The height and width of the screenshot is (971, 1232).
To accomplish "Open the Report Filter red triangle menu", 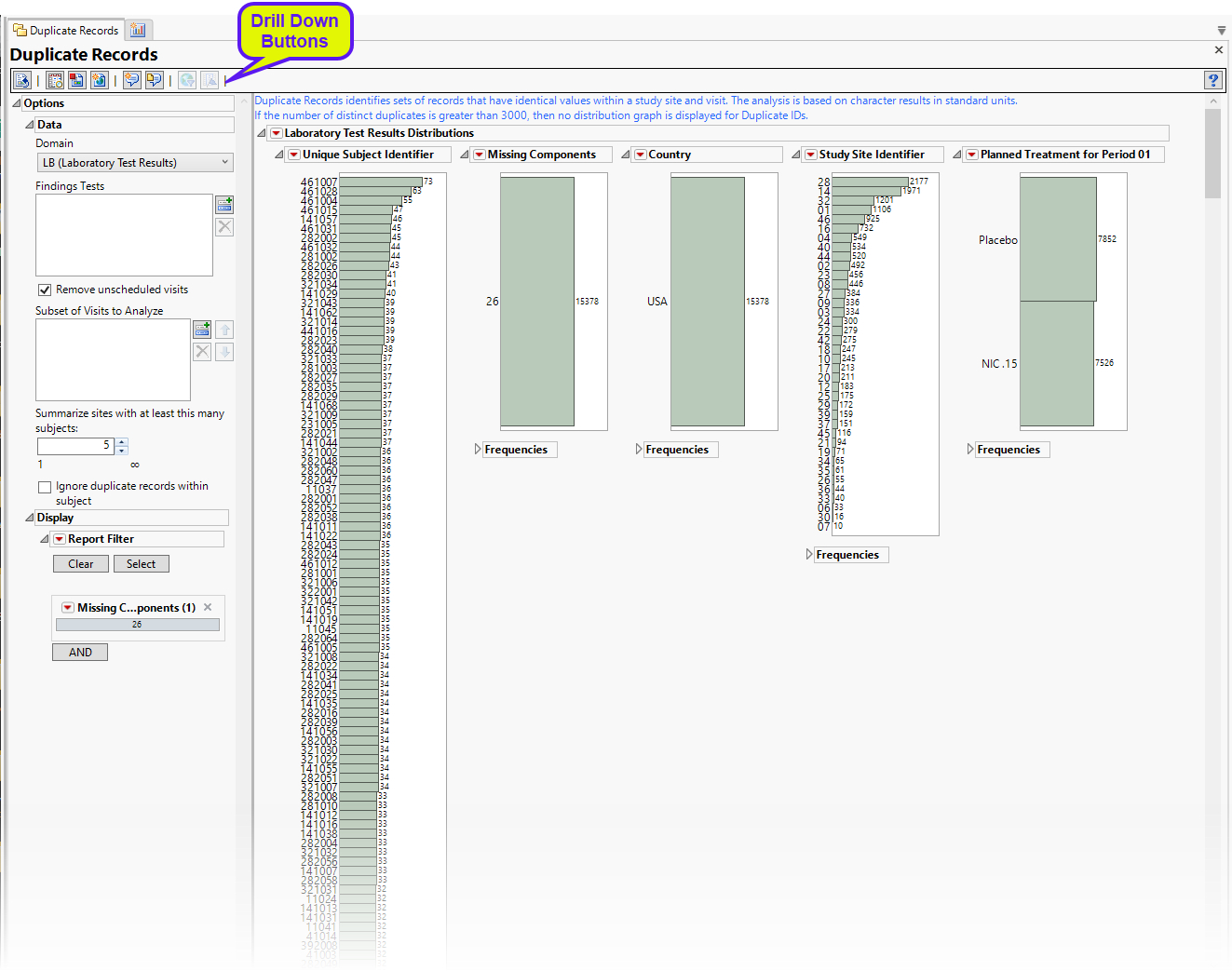I will 60,539.
